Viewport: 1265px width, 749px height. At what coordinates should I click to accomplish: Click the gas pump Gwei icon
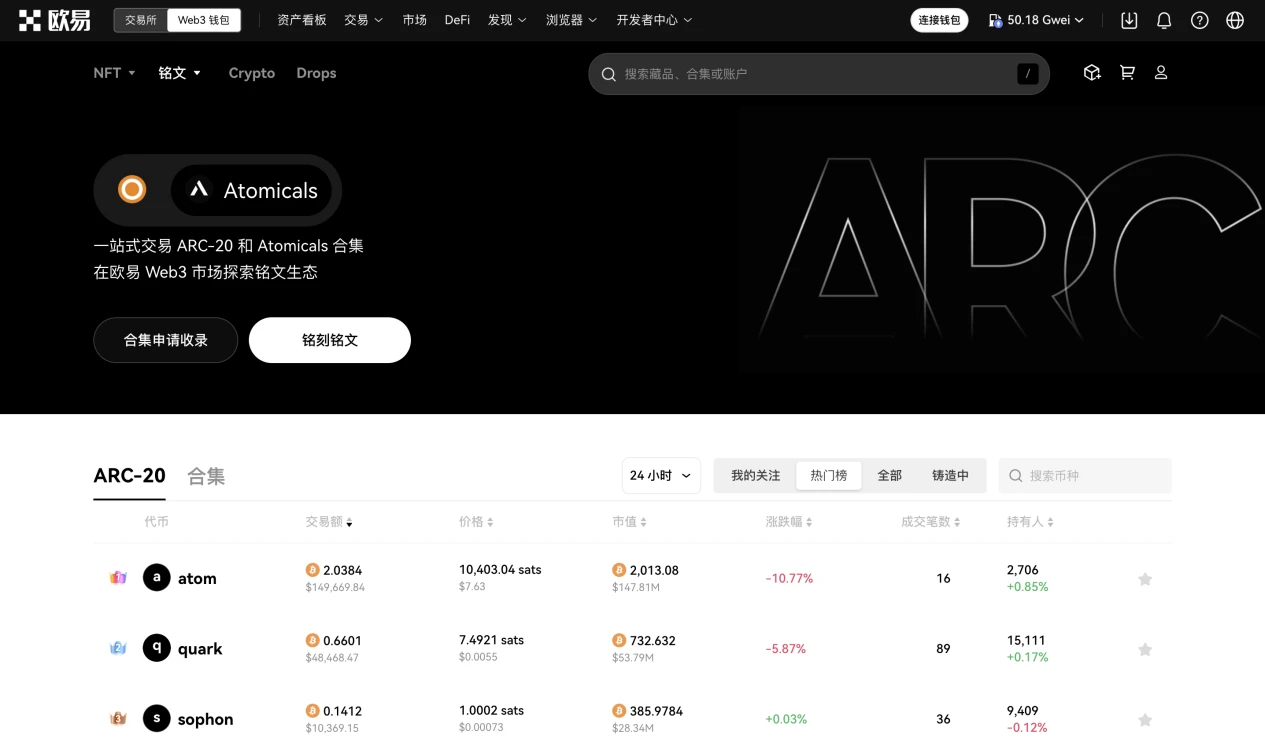coord(996,20)
